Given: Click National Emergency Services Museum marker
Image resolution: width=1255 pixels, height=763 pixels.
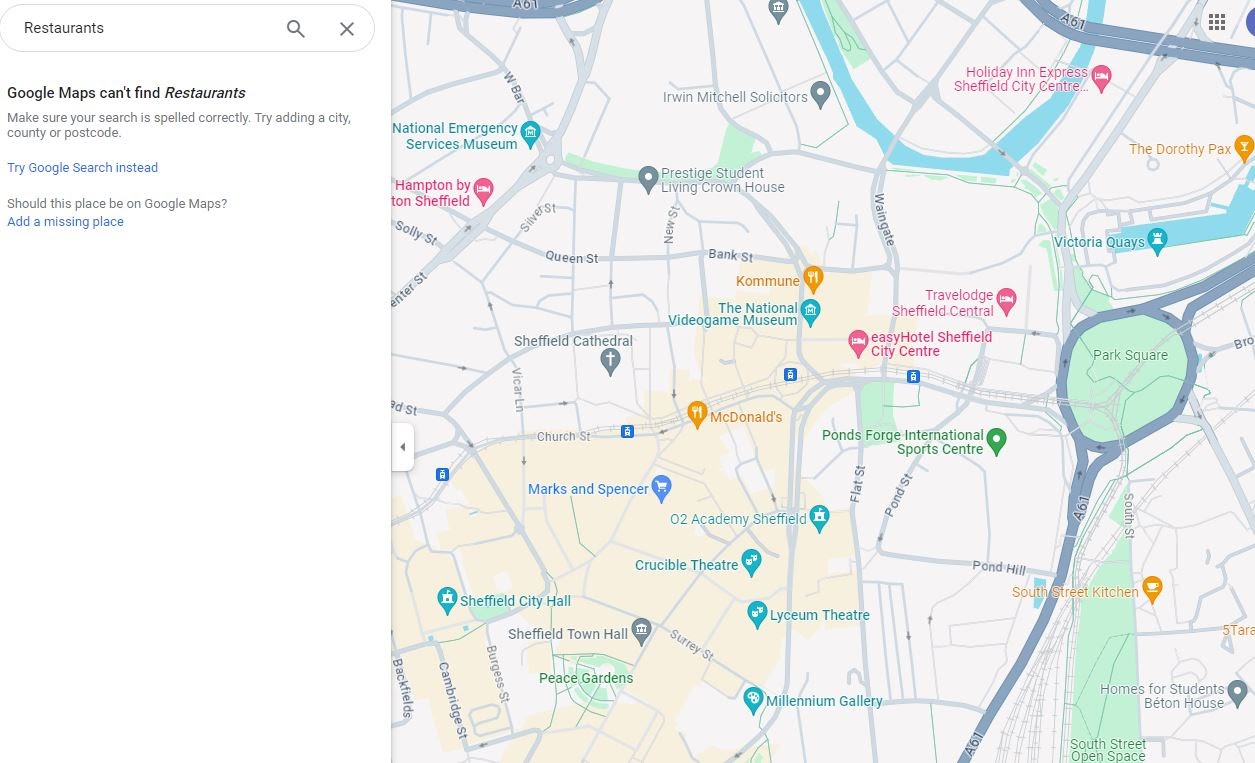Looking at the screenshot, I should (x=531, y=133).
